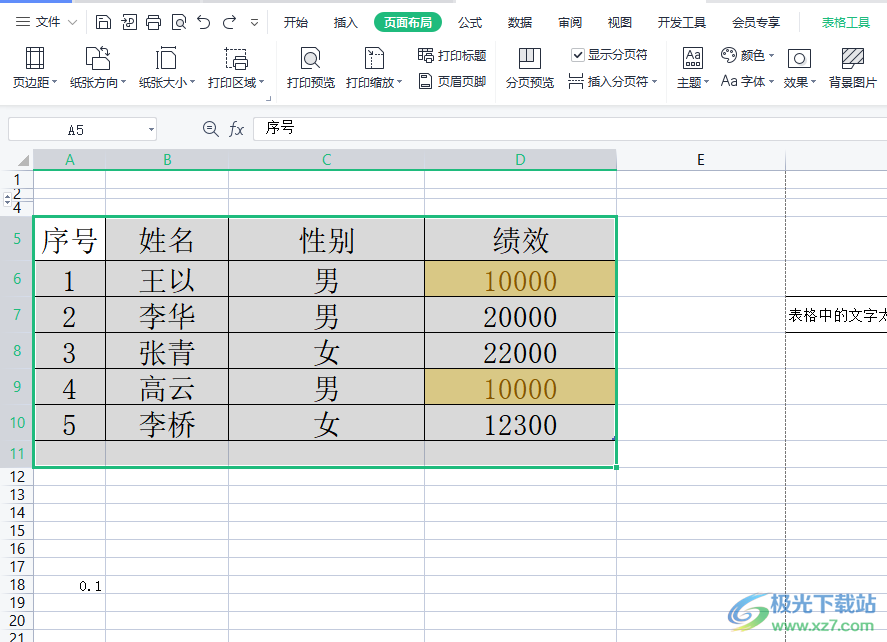Click cell containing 12300

[520, 423]
